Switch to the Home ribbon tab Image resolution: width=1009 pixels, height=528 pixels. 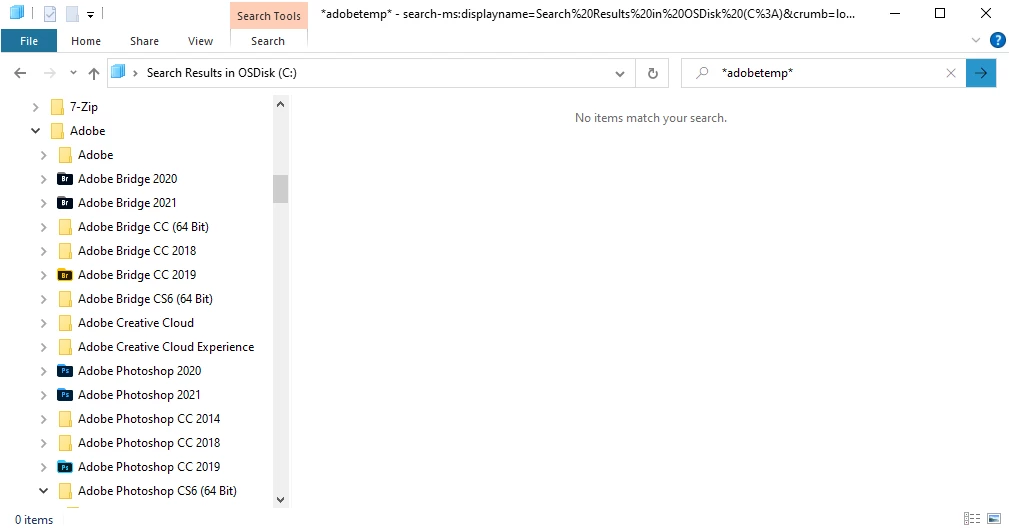pyautogui.click(x=86, y=41)
